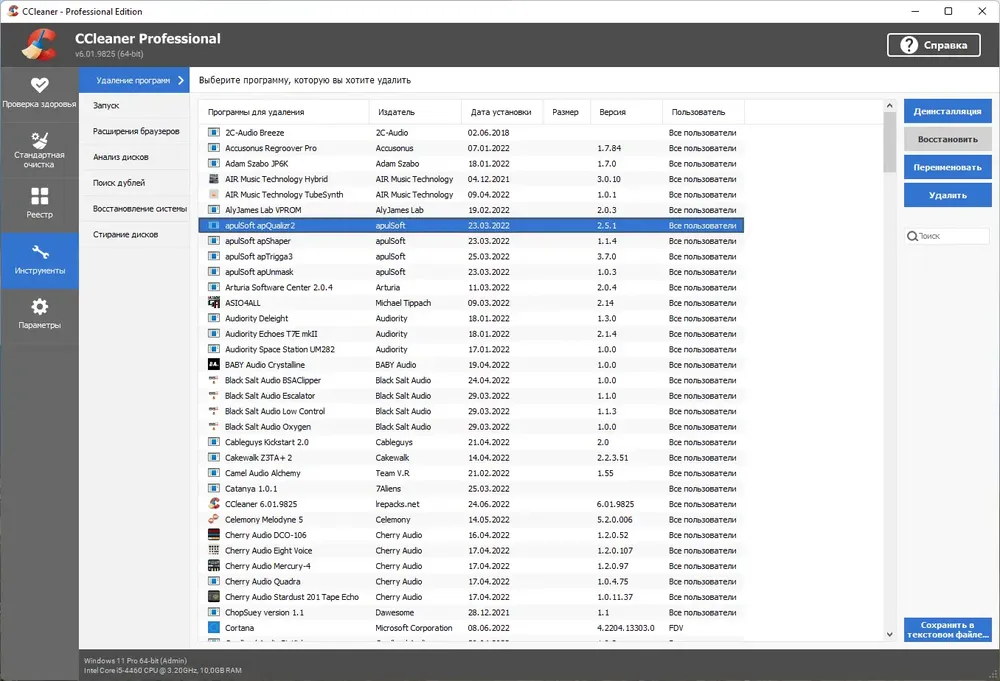This screenshot has height=681, width=1000.
Task: Open Browser Extensions (Расширения браузеров) section
Action: tap(136, 131)
